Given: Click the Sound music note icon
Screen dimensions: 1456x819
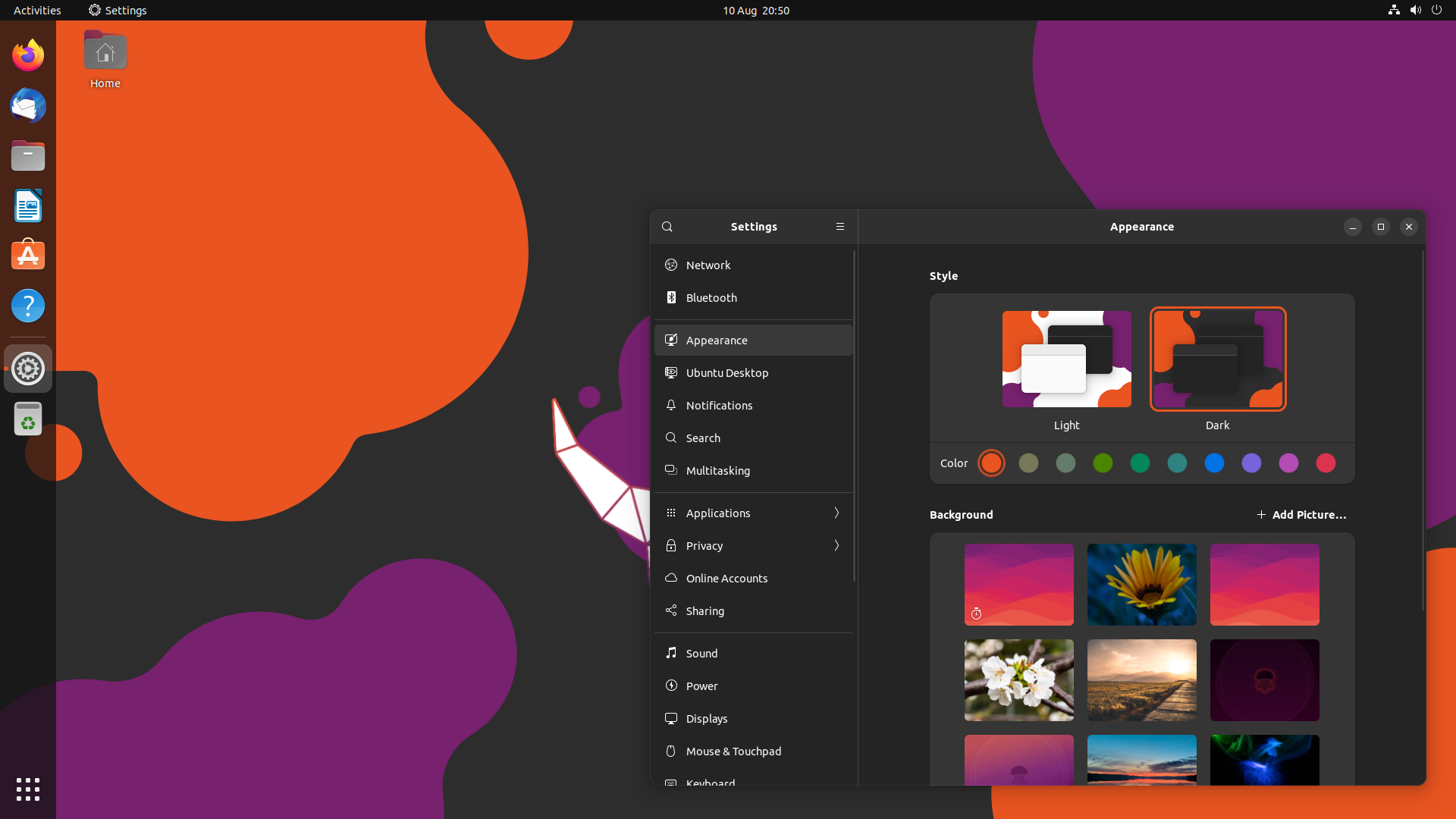Looking at the screenshot, I should (x=671, y=654).
